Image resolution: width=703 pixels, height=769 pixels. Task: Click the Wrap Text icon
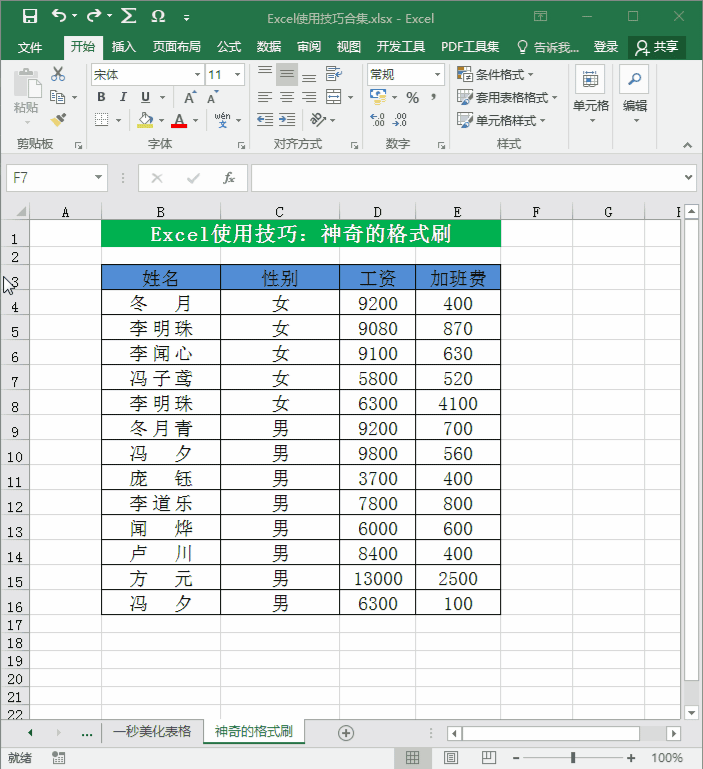pos(334,74)
